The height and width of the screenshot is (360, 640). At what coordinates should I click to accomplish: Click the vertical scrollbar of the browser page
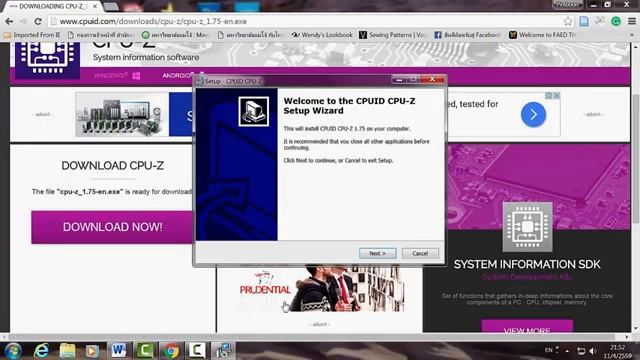636,159
